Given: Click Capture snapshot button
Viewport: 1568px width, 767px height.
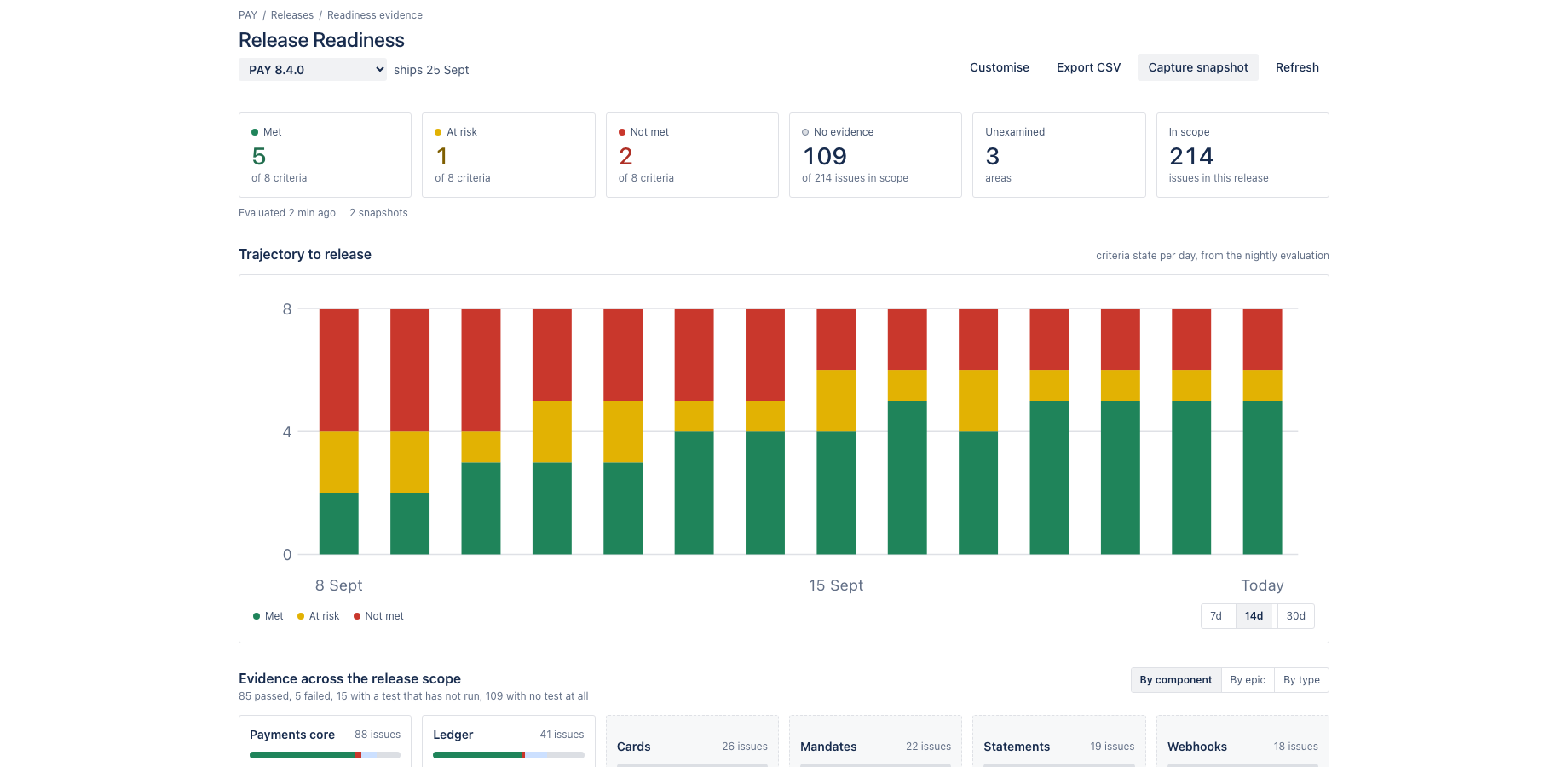Looking at the screenshot, I should [x=1198, y=67].
